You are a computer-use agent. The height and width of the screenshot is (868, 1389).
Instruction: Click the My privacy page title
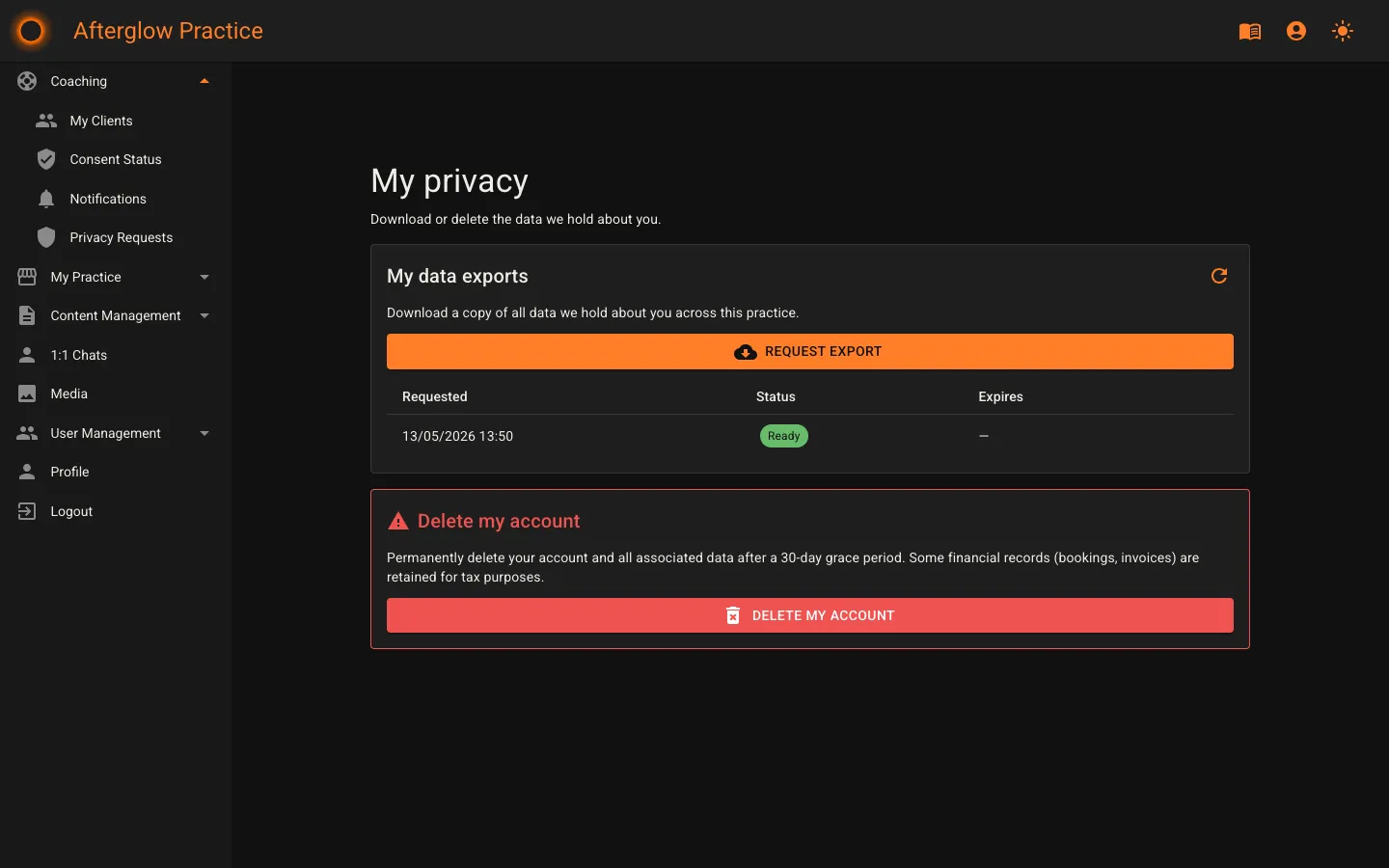click(449, 181)
